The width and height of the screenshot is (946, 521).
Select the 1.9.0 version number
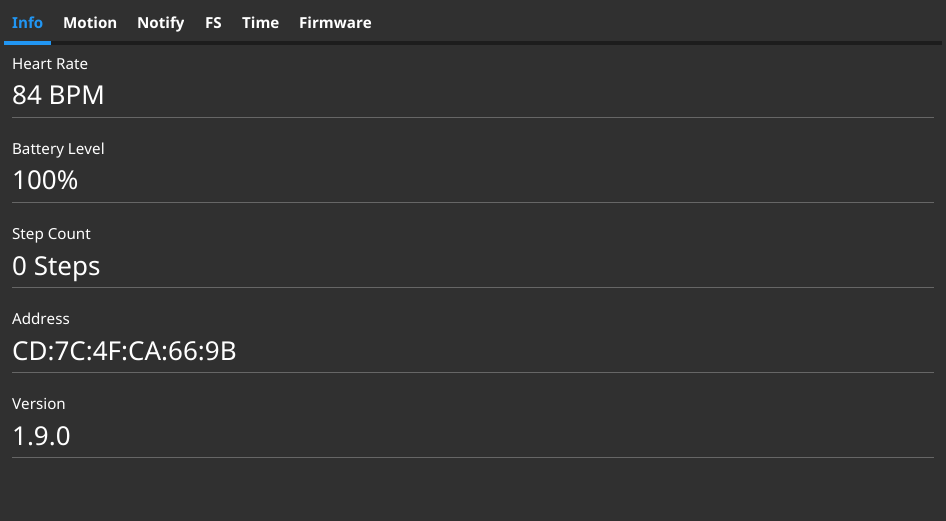[41, 436]
